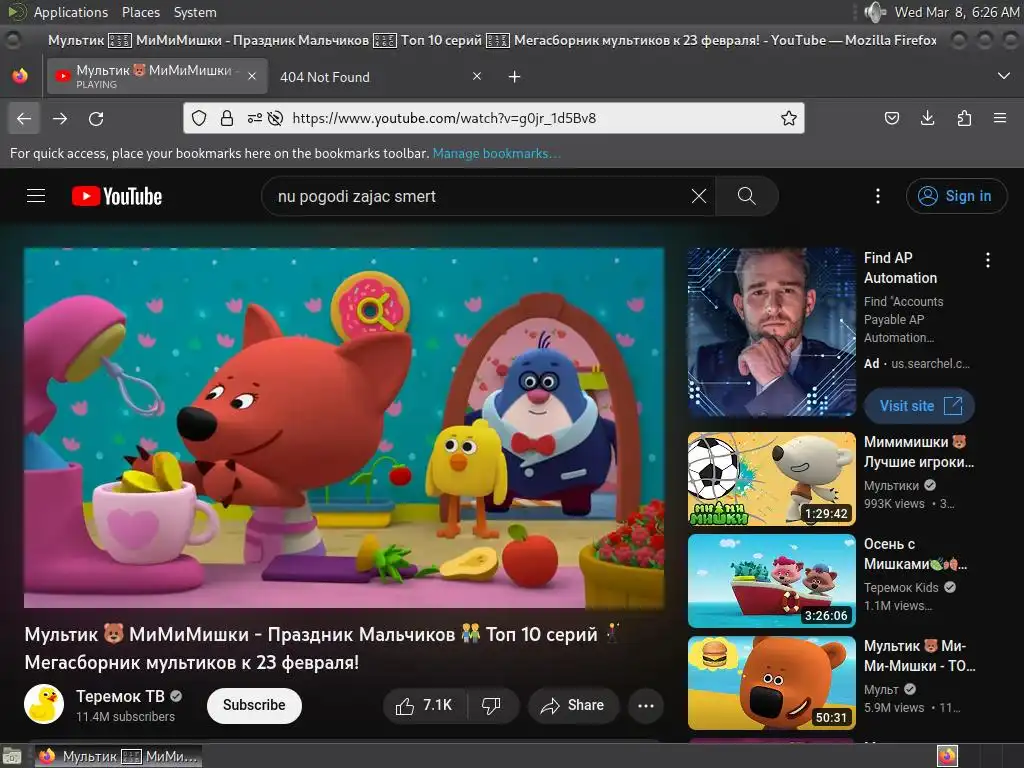Bookmark this page with the star
The width and height of the screenshot is (1024, 768).
point(789,118)
